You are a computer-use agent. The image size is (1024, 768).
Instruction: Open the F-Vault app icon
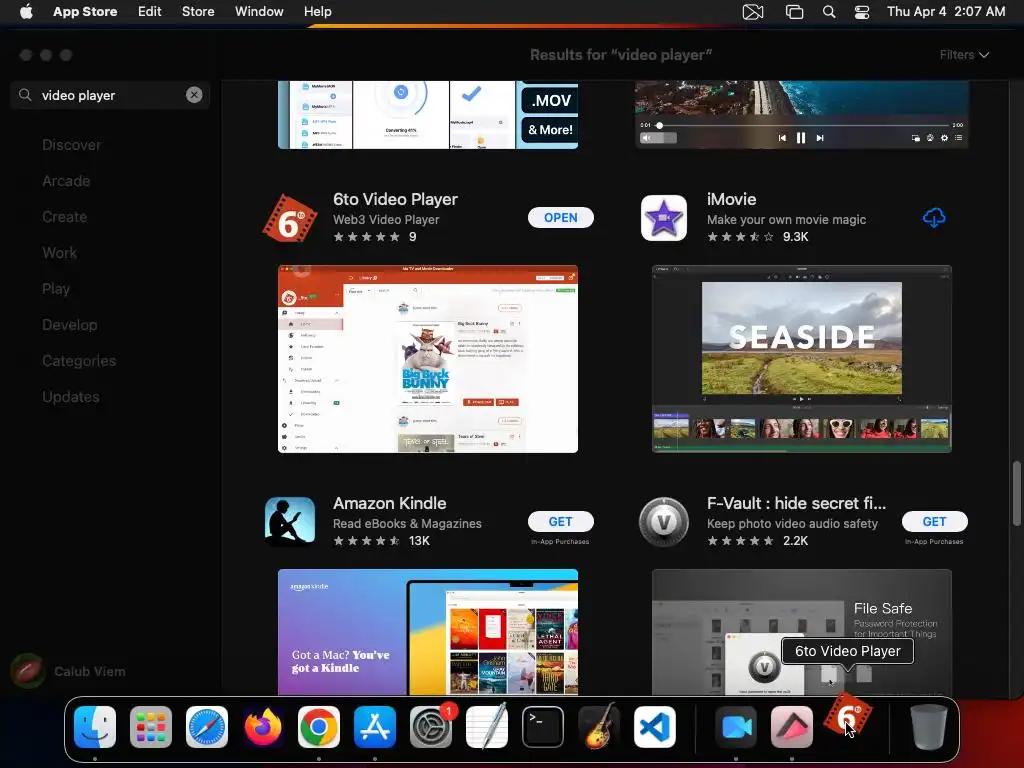click(x=664, y=522)
